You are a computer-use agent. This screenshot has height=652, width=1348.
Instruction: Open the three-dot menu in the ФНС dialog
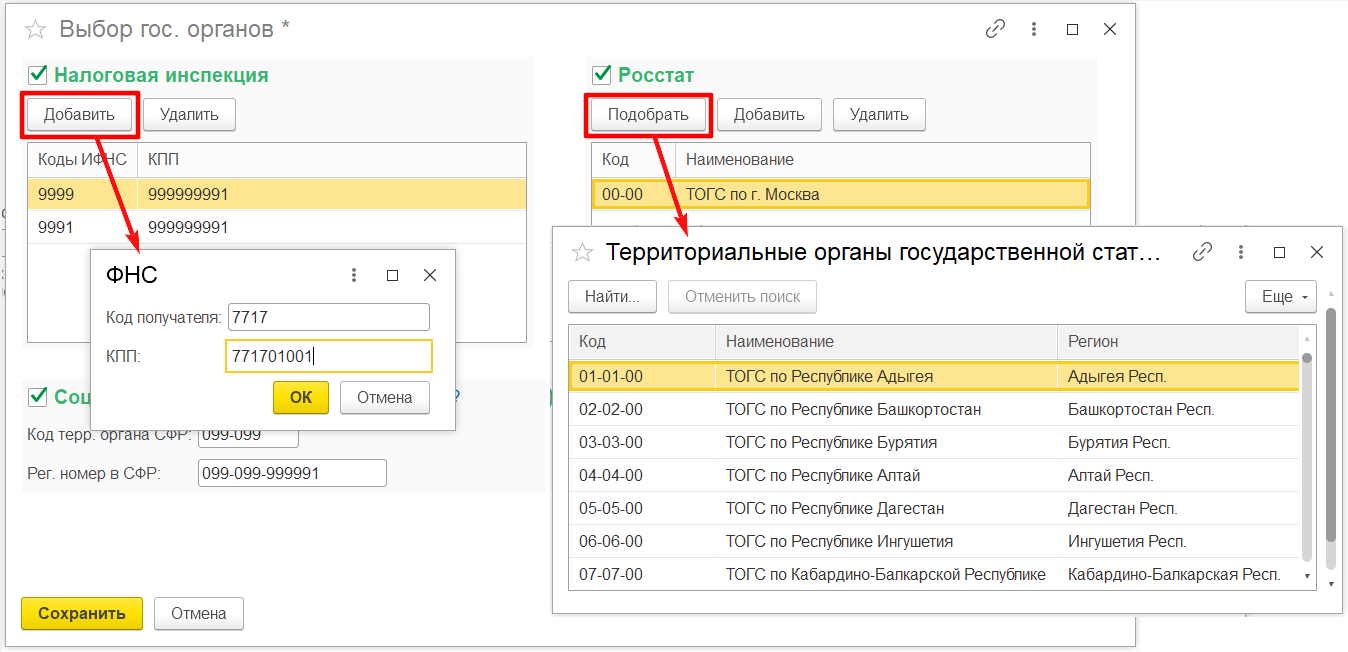(353, 275)
